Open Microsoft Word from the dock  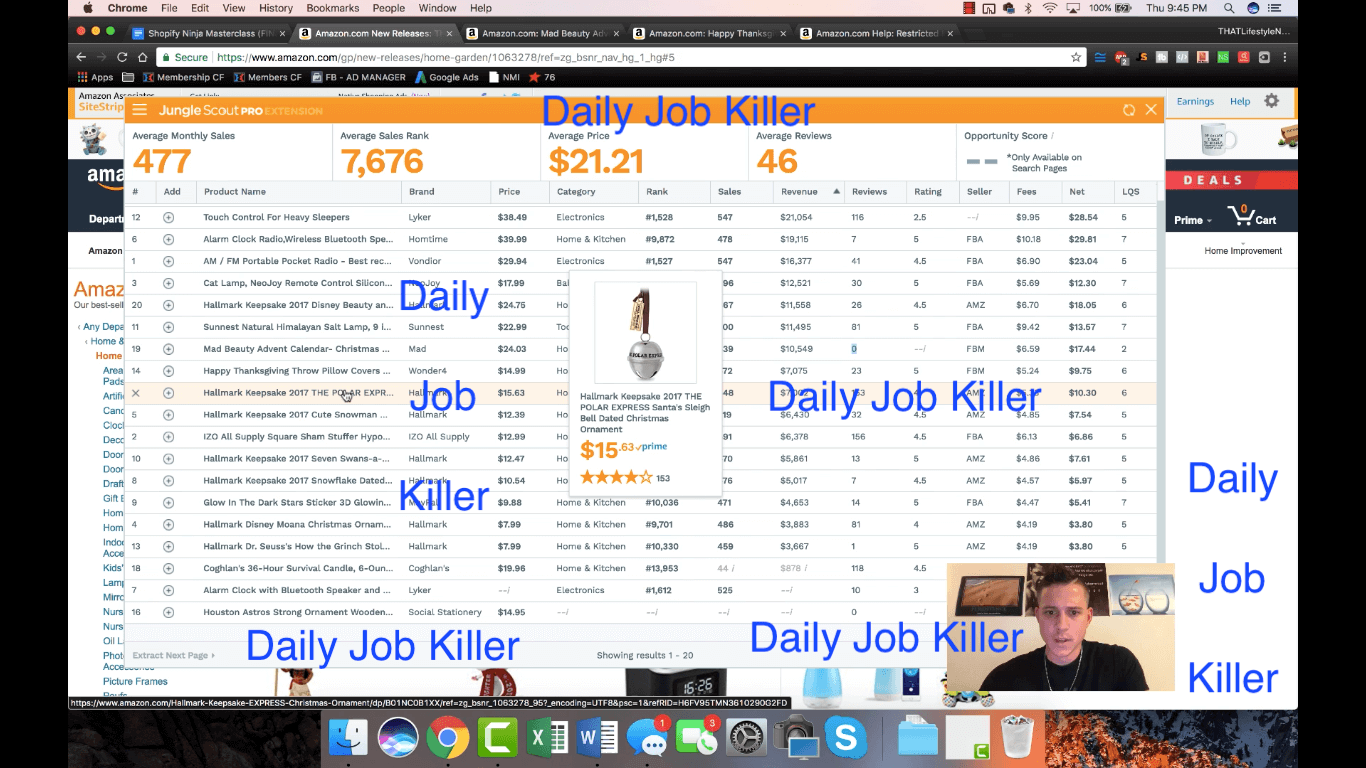tap(596, 738)
